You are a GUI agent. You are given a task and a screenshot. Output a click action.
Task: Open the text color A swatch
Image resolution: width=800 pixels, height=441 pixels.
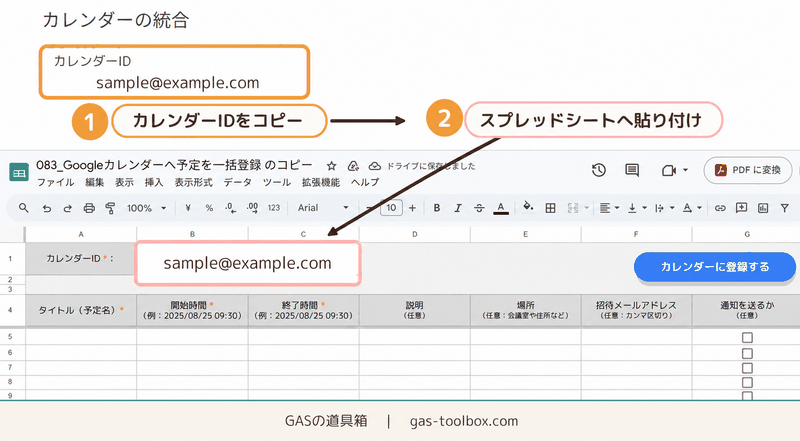[501, 208]
